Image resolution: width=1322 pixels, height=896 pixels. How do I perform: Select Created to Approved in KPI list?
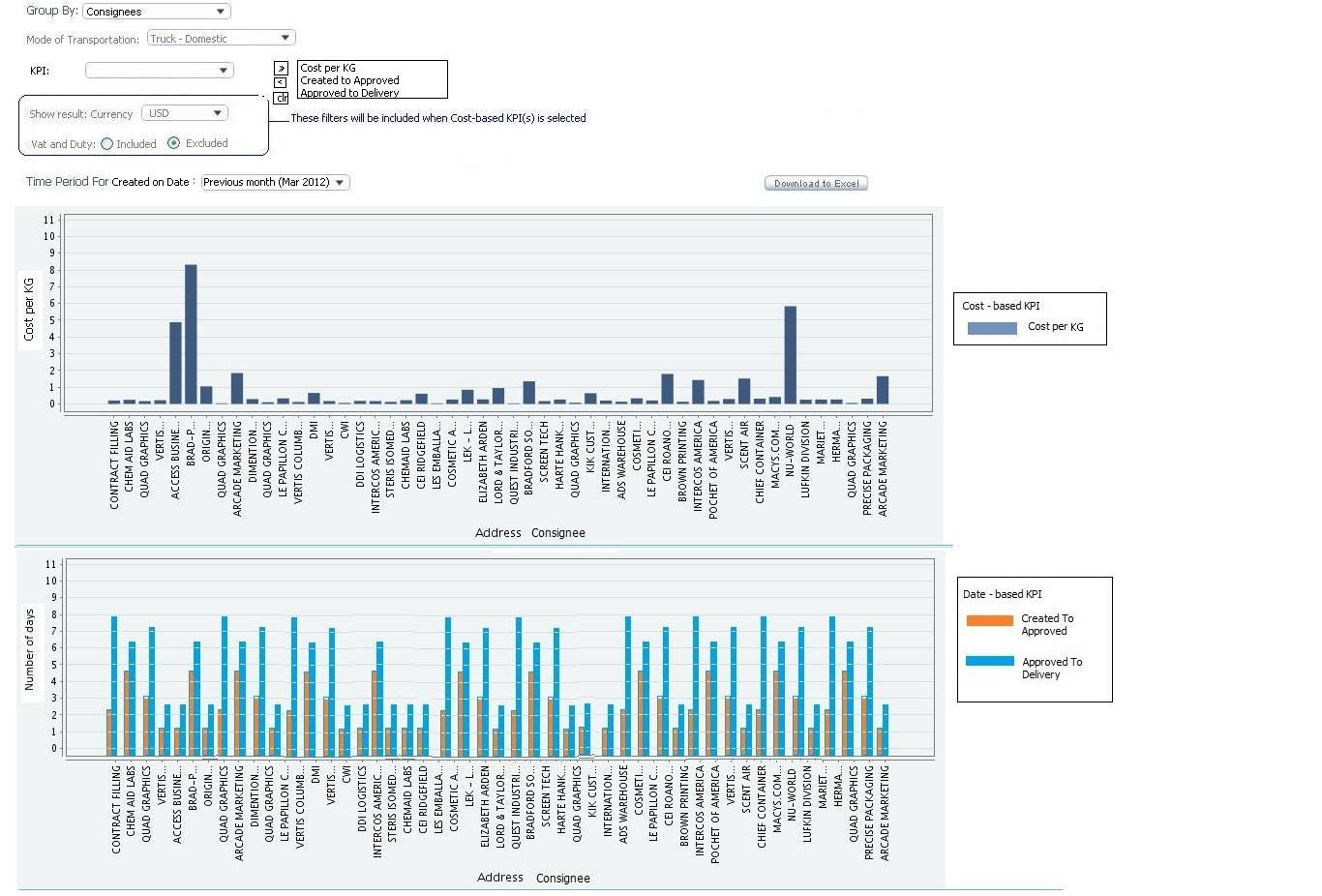click(x=349, y=80)
